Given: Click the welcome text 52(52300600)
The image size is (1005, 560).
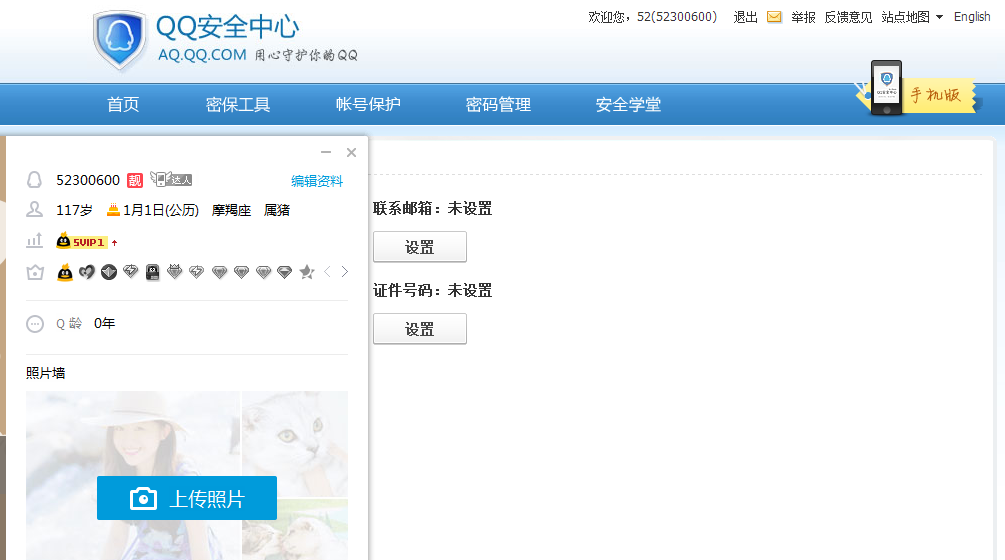Looking at the screenshot, I should pos(677,17).
